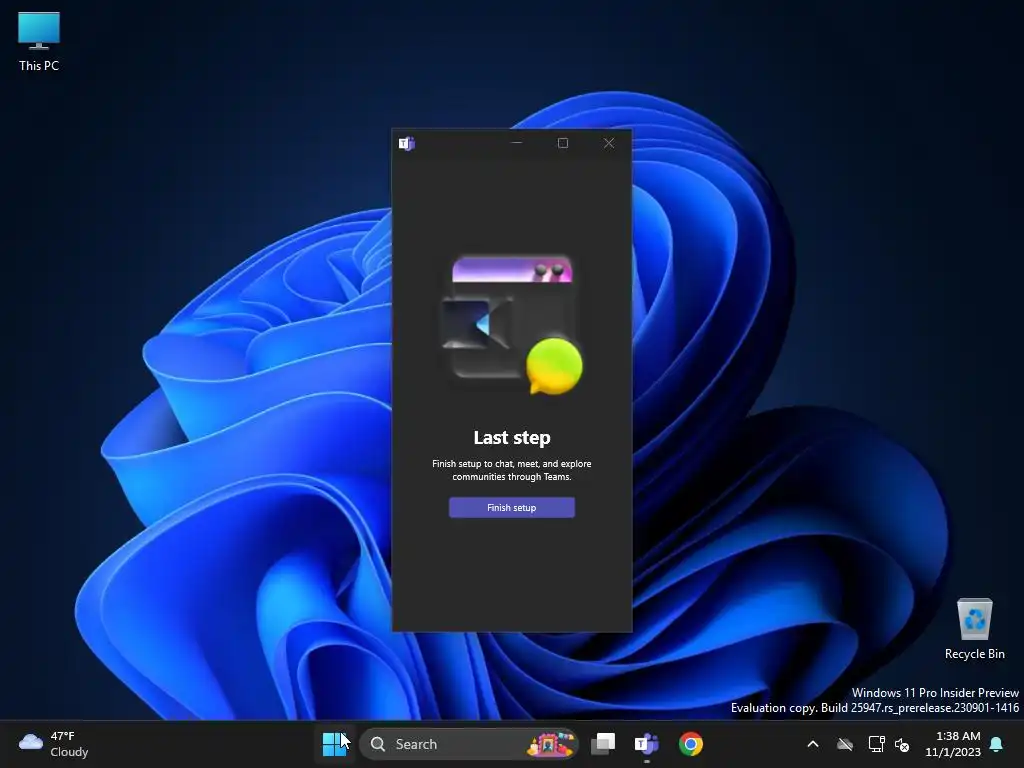Open the Teams icon in the dialog title bar
Image resolution: width=1024 pixels, height=768 pixels.
(x=406, y=144)
